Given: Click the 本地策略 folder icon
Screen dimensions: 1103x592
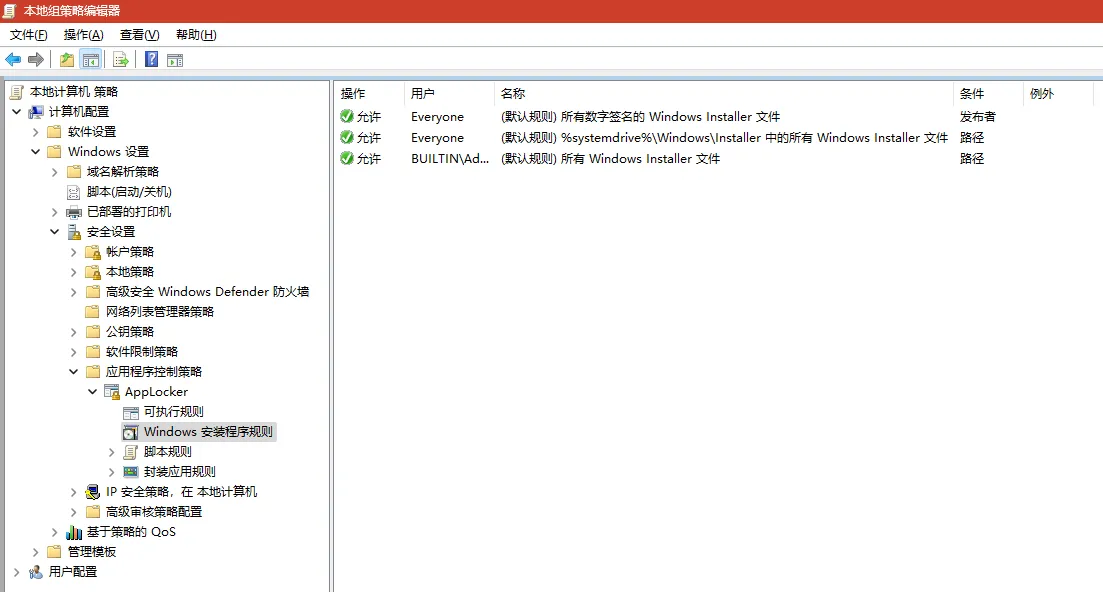Looking at the screenshot, I should pyautogui.click(x=93, y=272).
